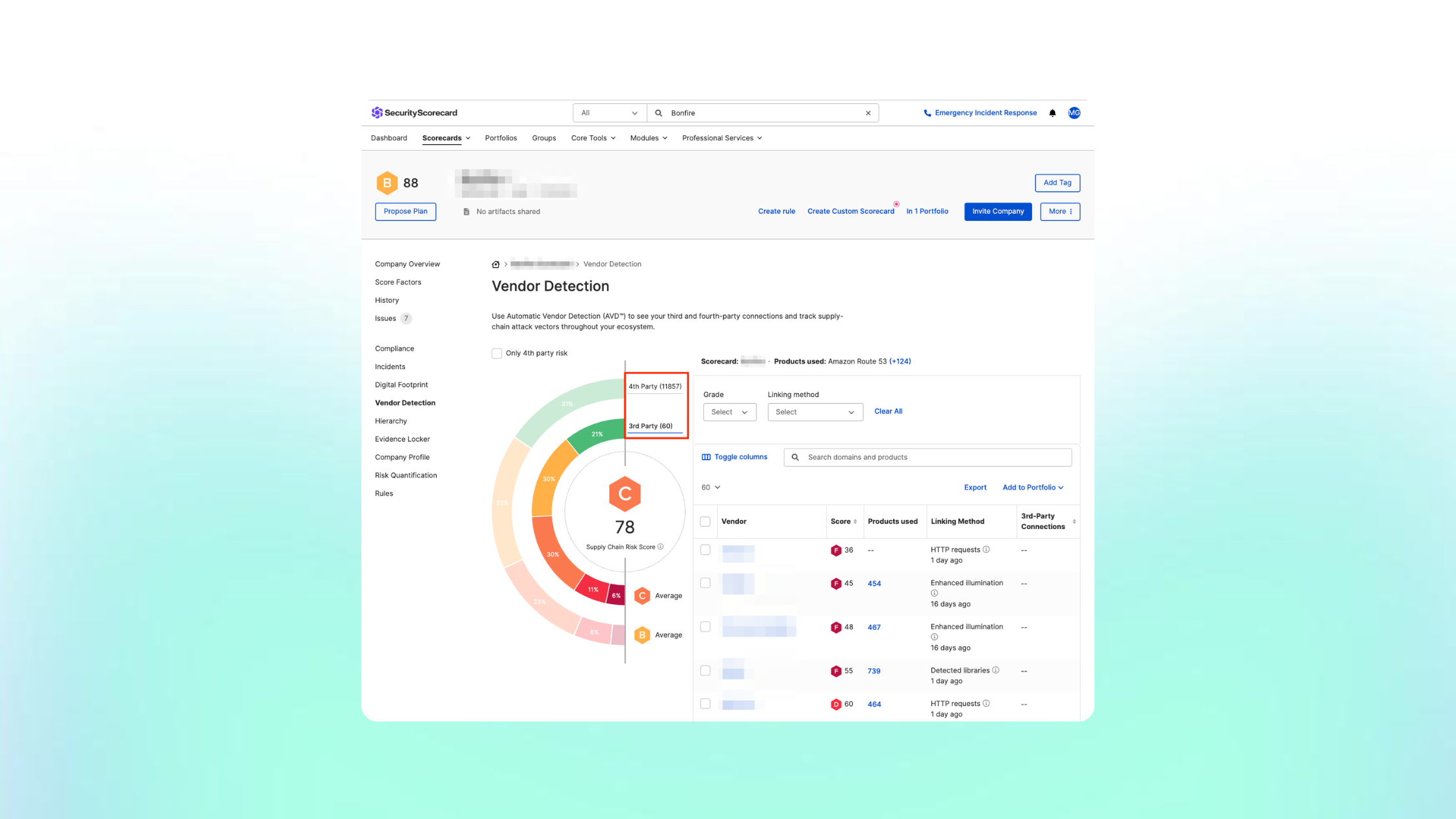Viewport: 1456px width, 819px height.
Task: Open the 60 rows count dropdown
Action: pos(710,487)
